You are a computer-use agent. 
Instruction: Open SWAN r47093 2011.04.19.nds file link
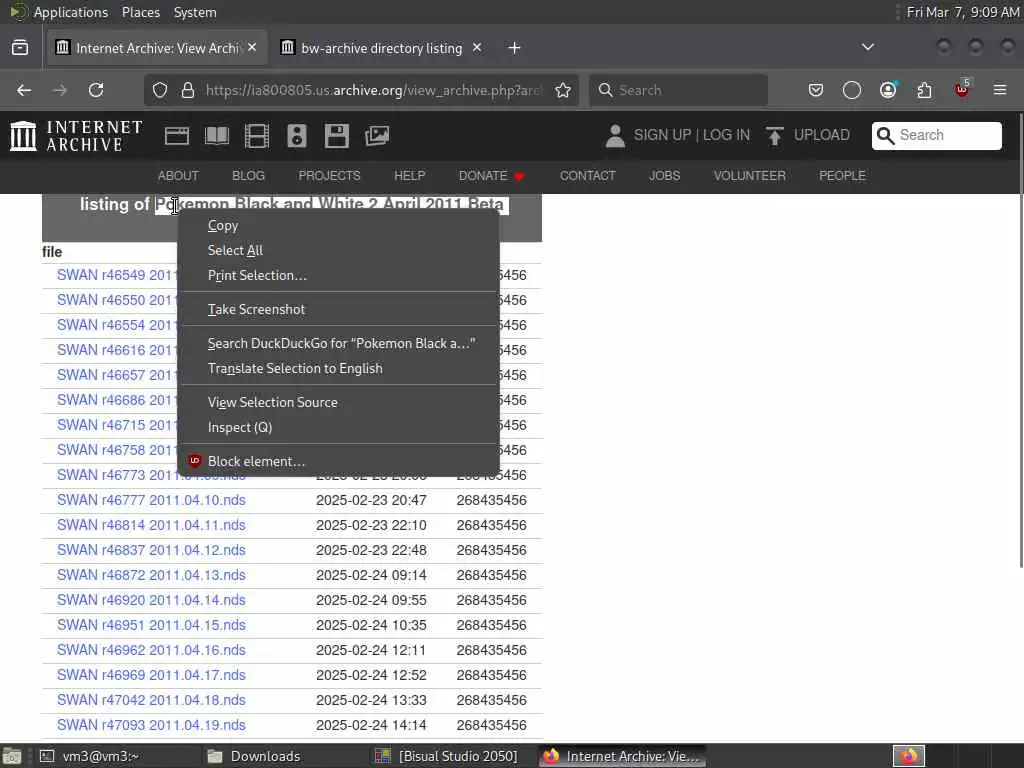(151, 725)
